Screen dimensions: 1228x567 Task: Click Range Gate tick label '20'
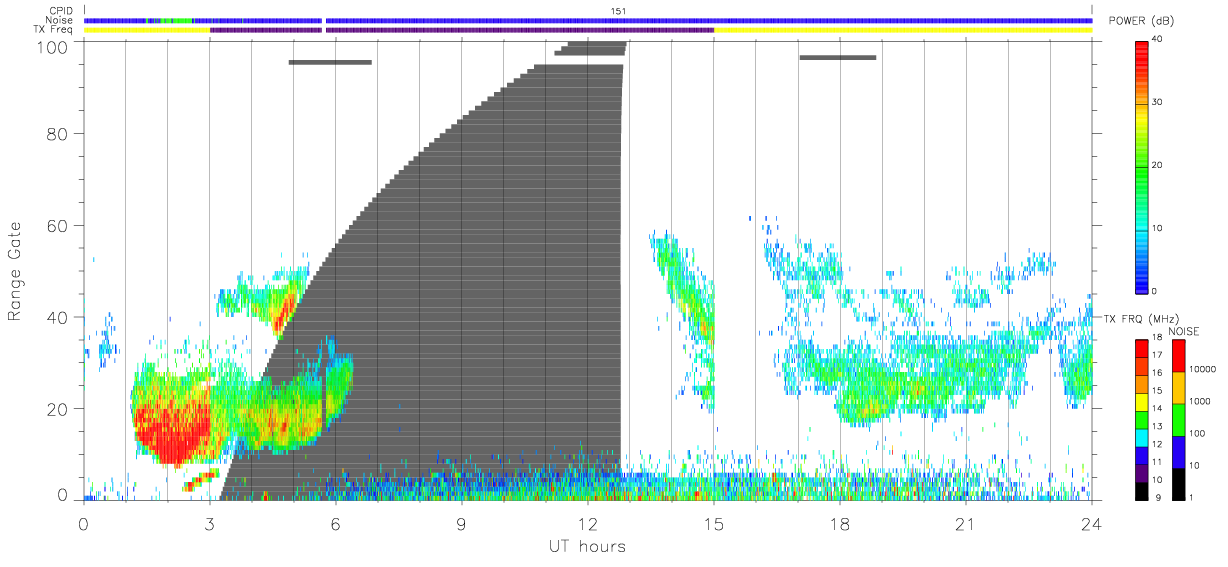click(59, 410)
